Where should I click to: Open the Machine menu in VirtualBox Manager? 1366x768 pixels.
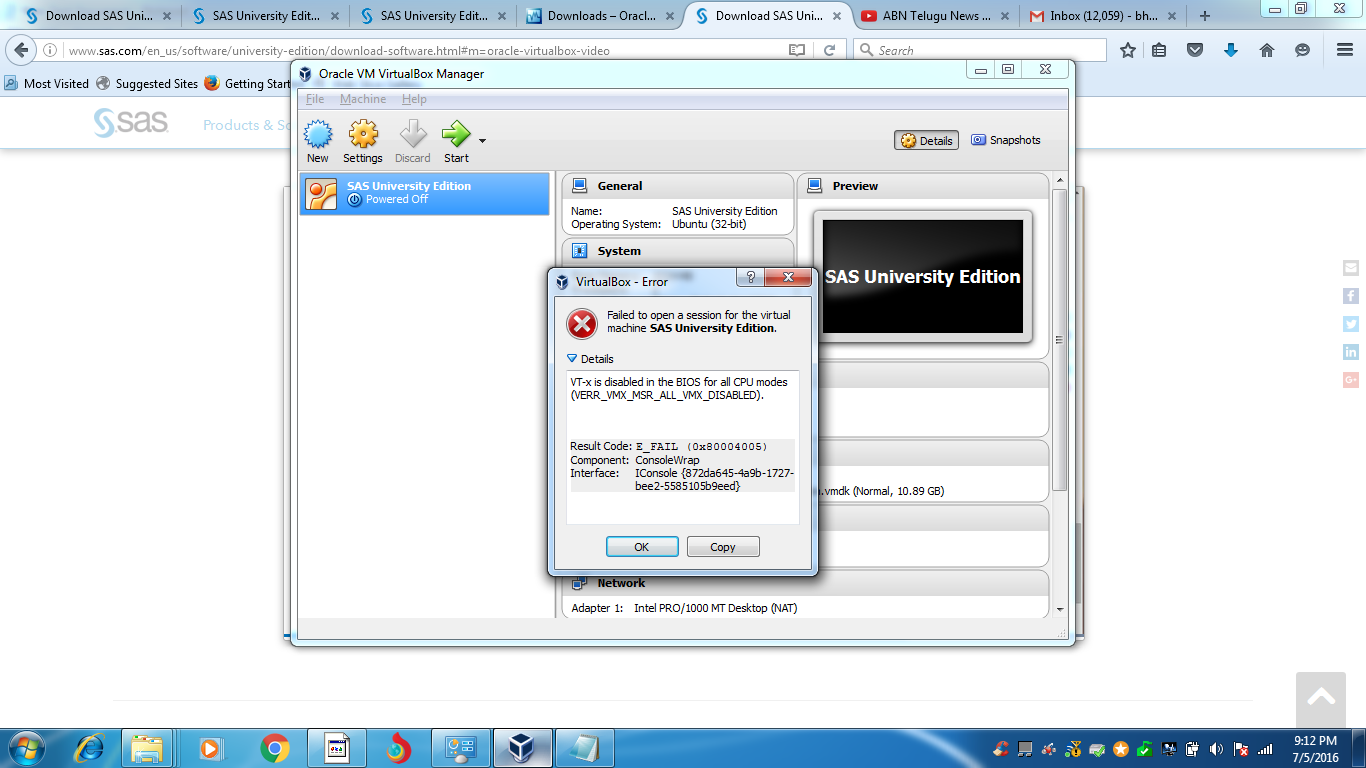point(363,99)
